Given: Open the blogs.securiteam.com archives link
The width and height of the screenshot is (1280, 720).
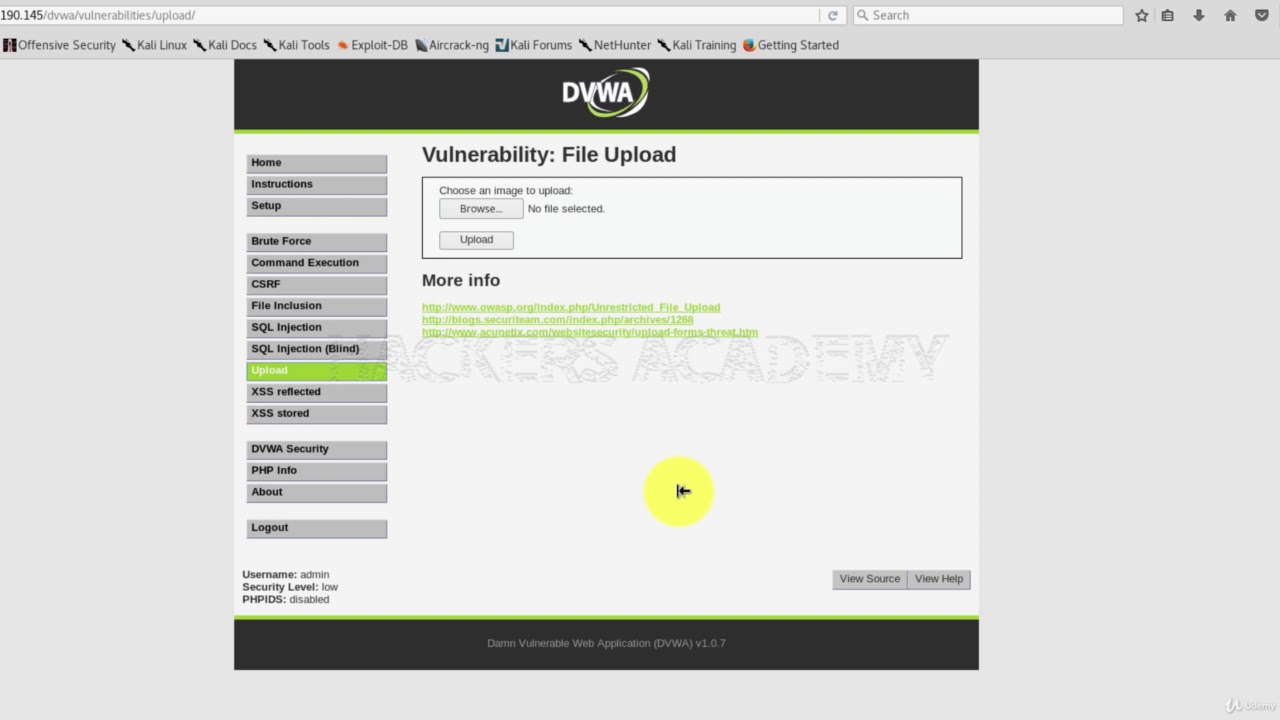Looking at the screenshot, I should point(557,320).
